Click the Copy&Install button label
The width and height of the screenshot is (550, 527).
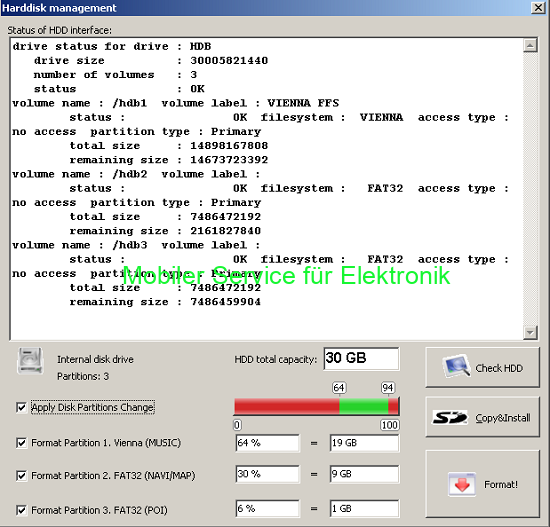pos(503,418)
